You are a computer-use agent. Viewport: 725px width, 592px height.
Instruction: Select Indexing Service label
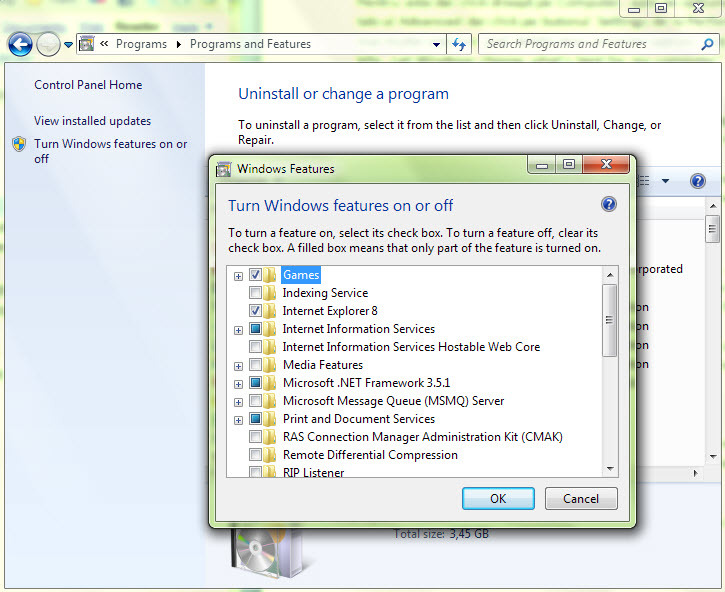325,293
